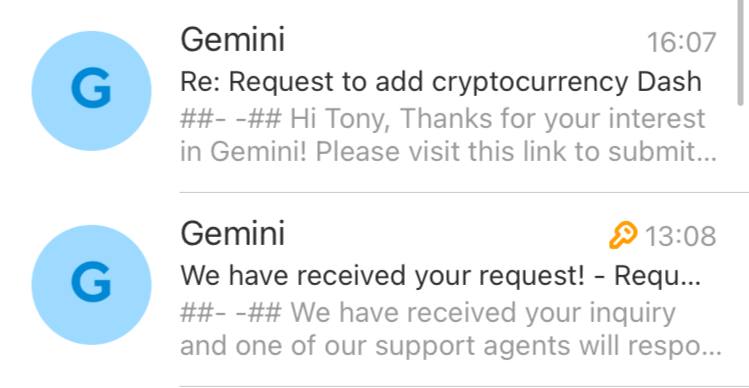
Task: Click the message list scrollbar
Action: coord(742,52)
